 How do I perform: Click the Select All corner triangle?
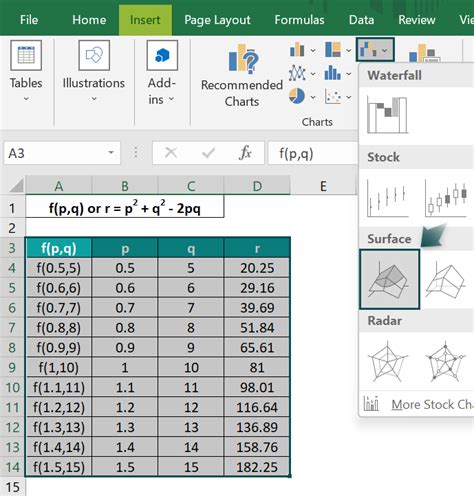coord(16,186)
